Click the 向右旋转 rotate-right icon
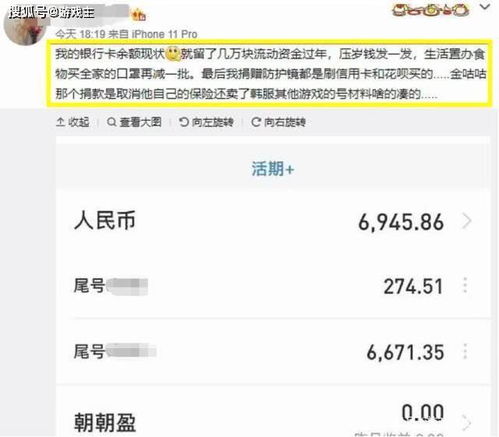The image size is (499, 437). [x=256, y=122]
